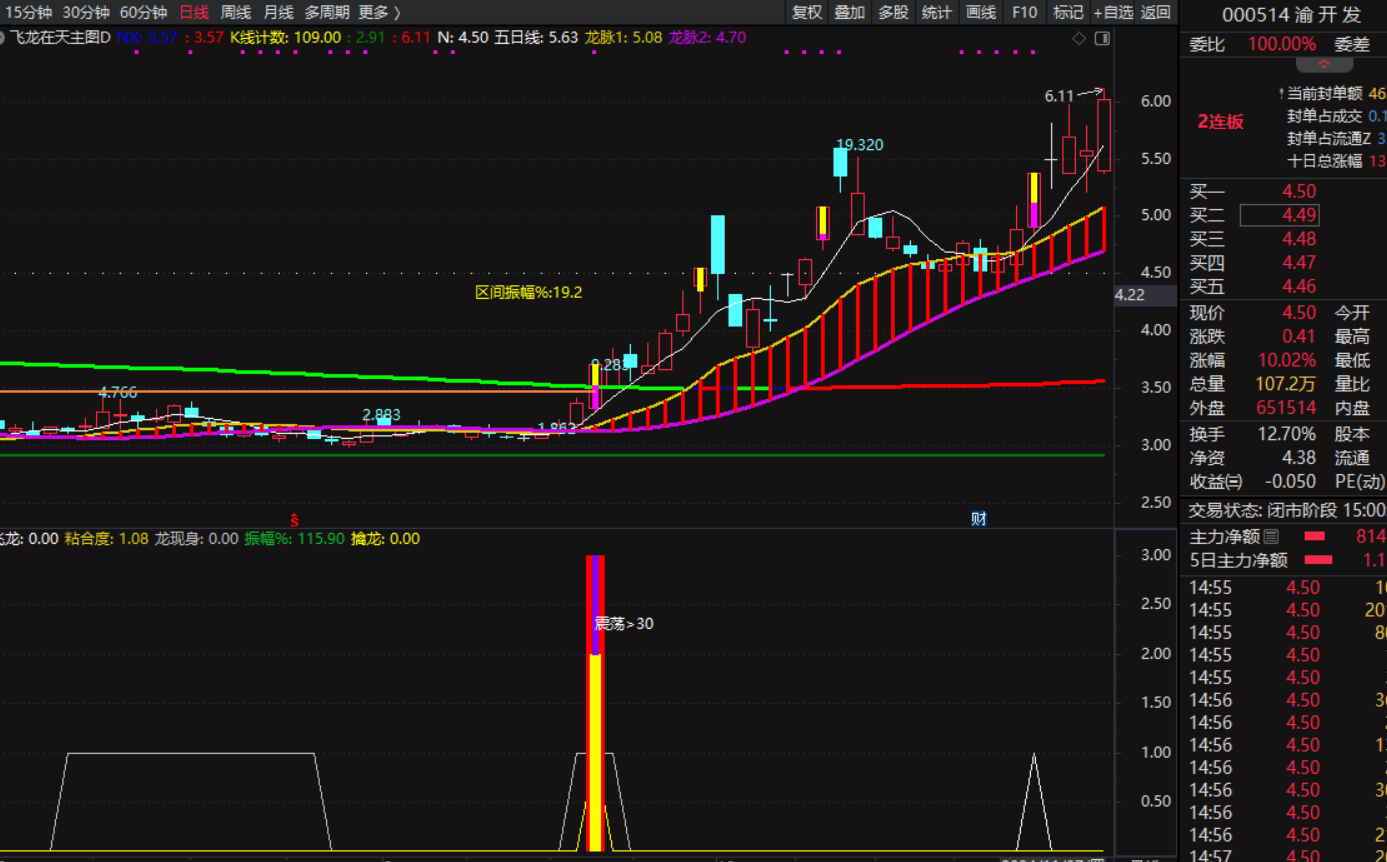Screen dimensions: 1387x862
Task: Select the 周线 weekly chart tab
Action: click(x=236, y=12)
